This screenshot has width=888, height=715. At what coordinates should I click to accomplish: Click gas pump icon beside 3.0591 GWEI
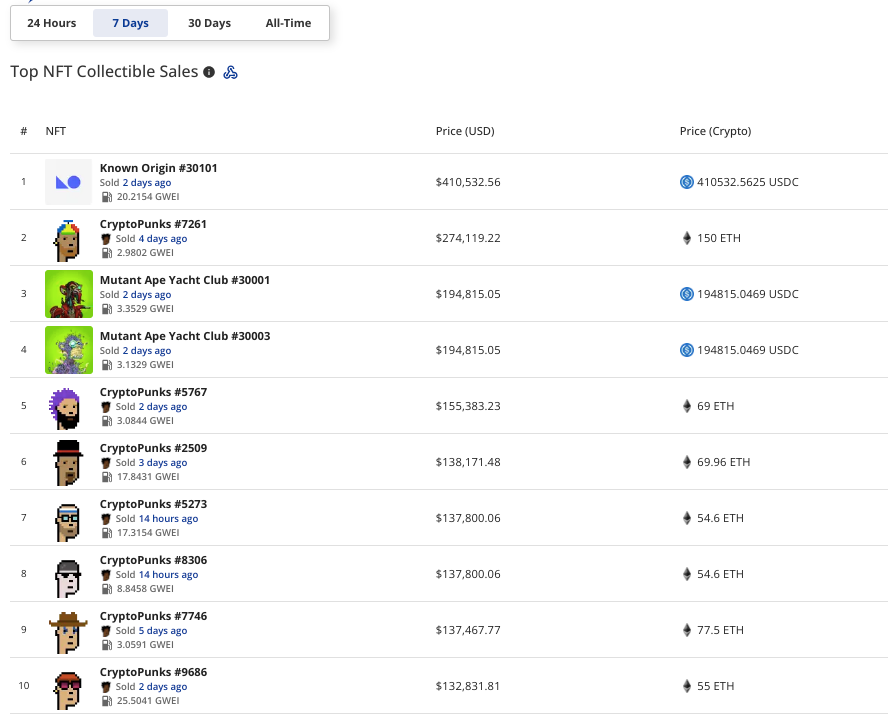[106, 645]
